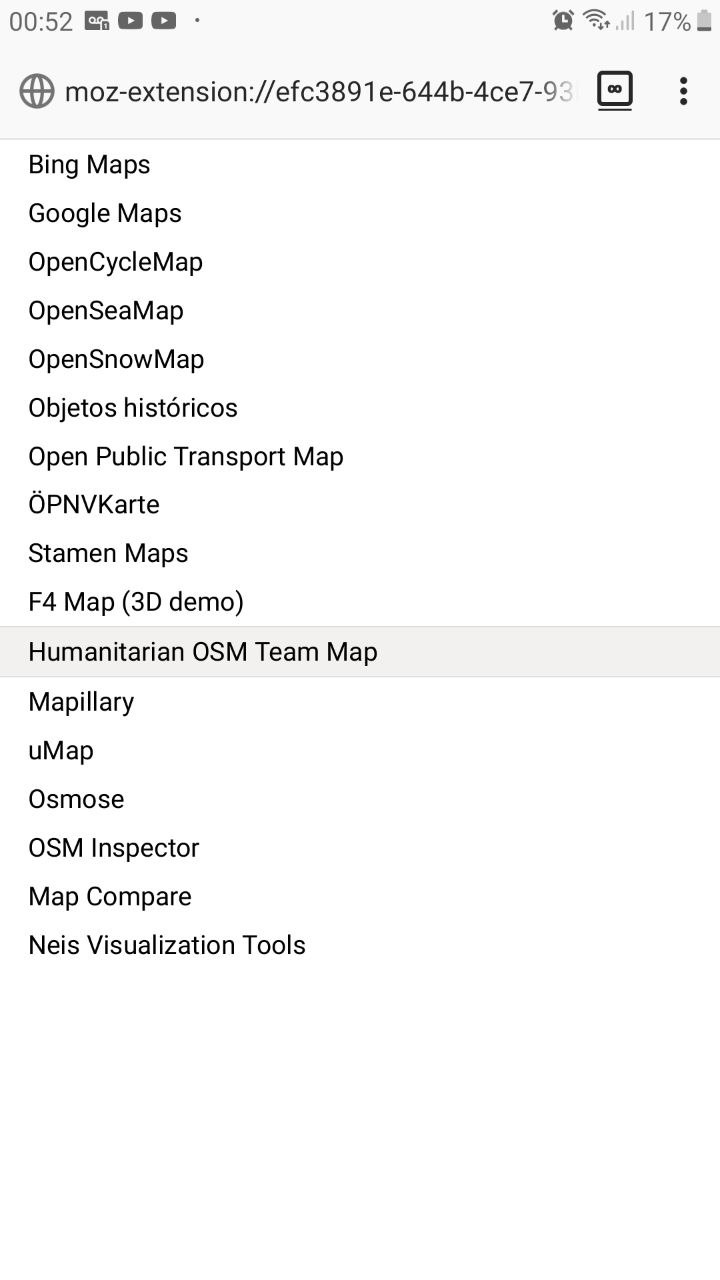
Task: Choose OpenSeaMap from the list
Action: [x=360, y=311]
